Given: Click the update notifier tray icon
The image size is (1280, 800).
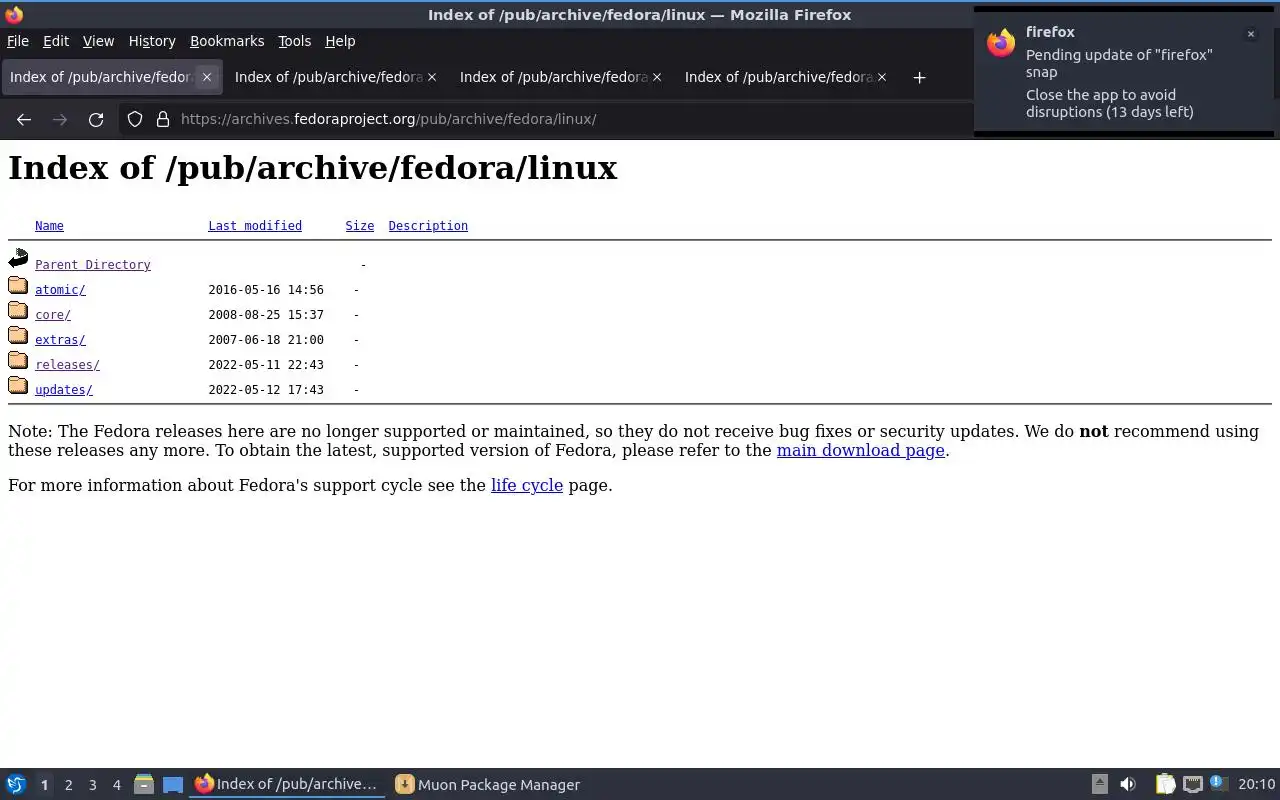Looking at the screenshot, I should tap(1218, 784).
